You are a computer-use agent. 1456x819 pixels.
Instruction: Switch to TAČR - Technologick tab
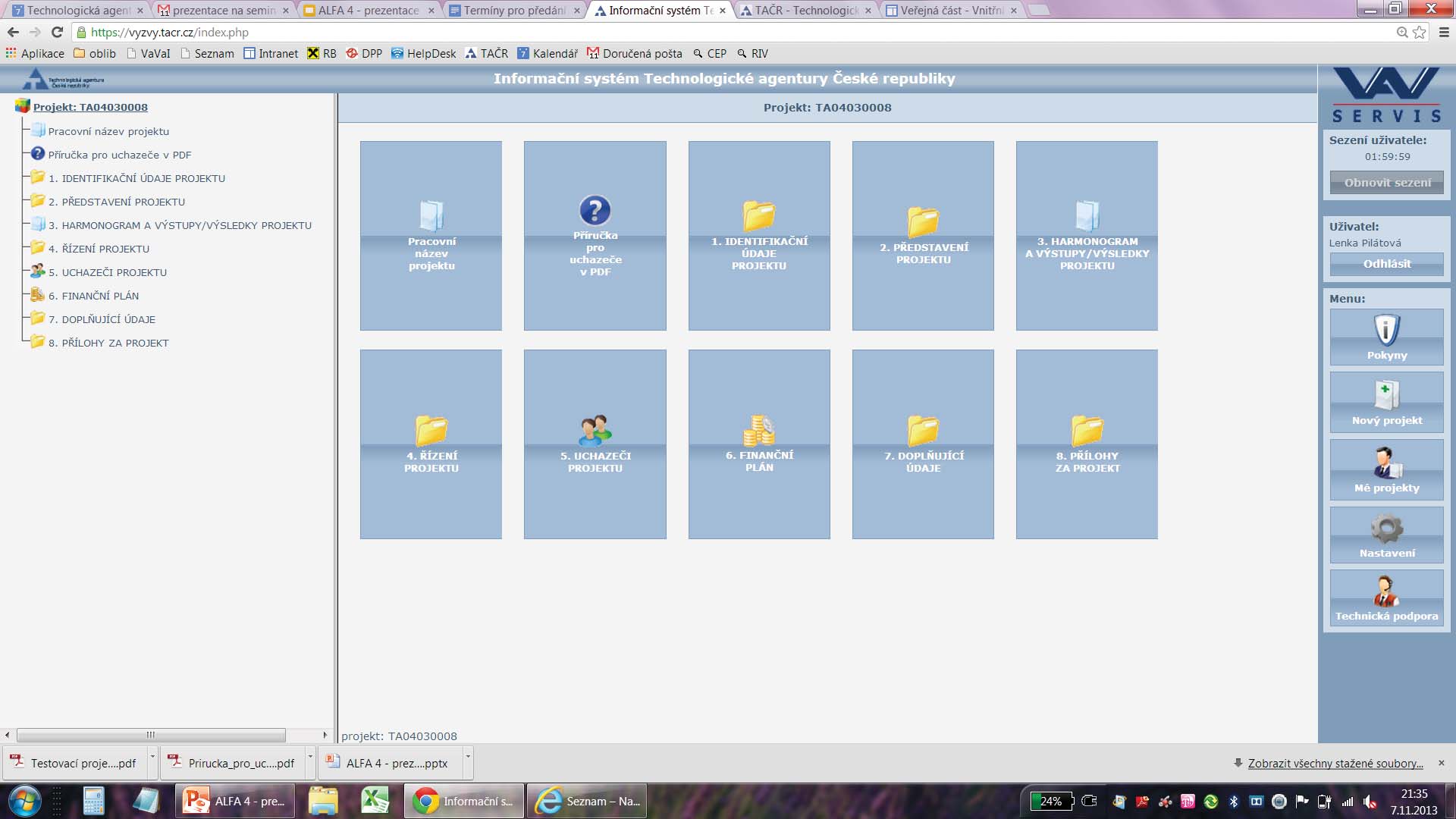click(x=804, y=11)
